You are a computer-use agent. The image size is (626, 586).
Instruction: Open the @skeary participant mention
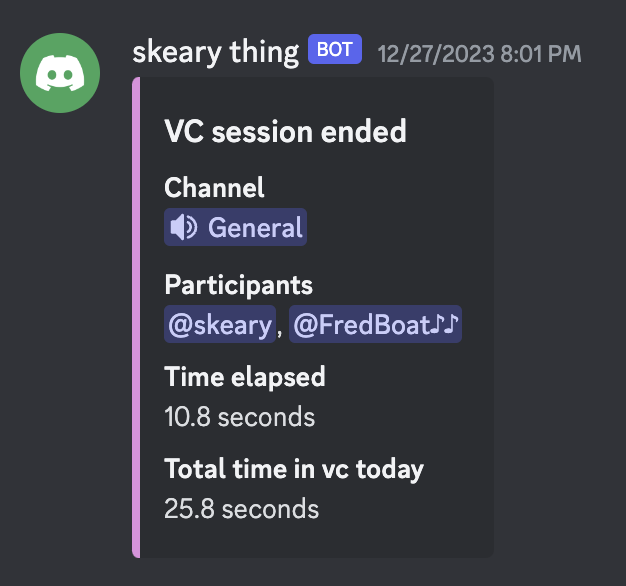220,325
